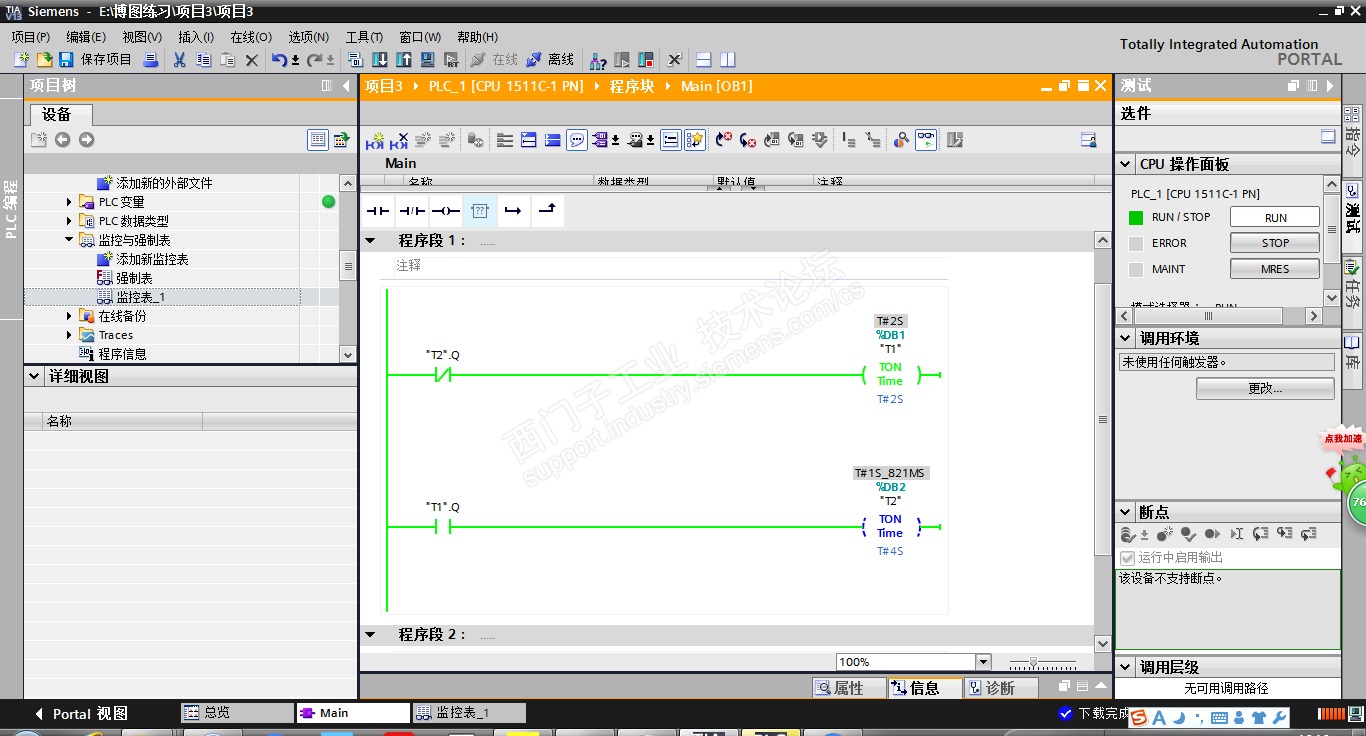
Task: Collapse 程序段 2 network
Action: (x=371, y=635)
